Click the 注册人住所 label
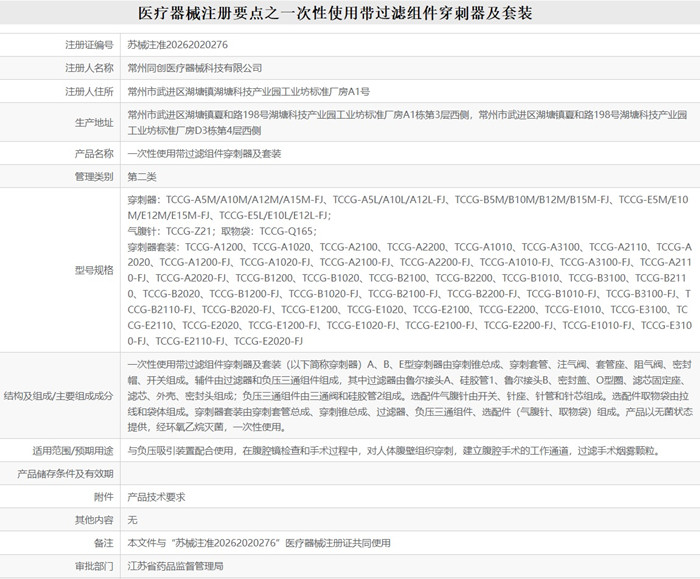Viewport: 700px width, 579px height. pyautogui.click(x=89, y=92)
